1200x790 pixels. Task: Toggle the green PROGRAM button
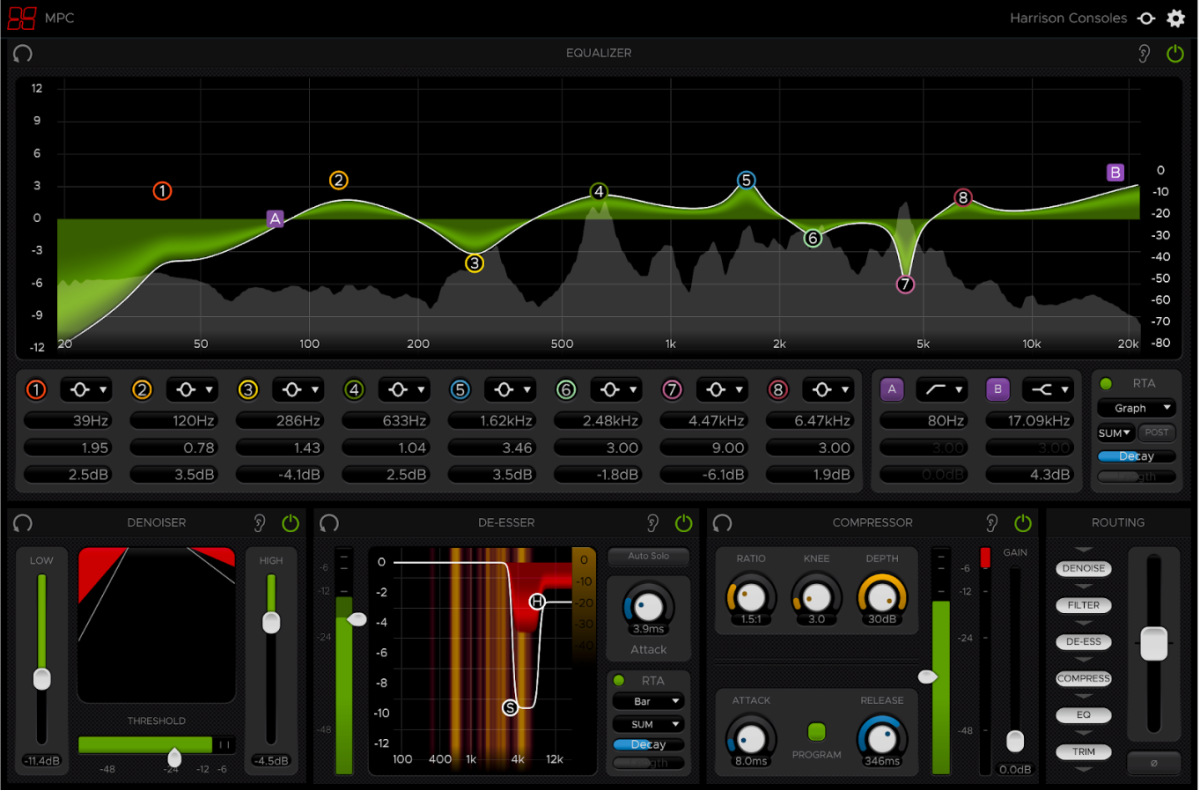tap(816, 732)
